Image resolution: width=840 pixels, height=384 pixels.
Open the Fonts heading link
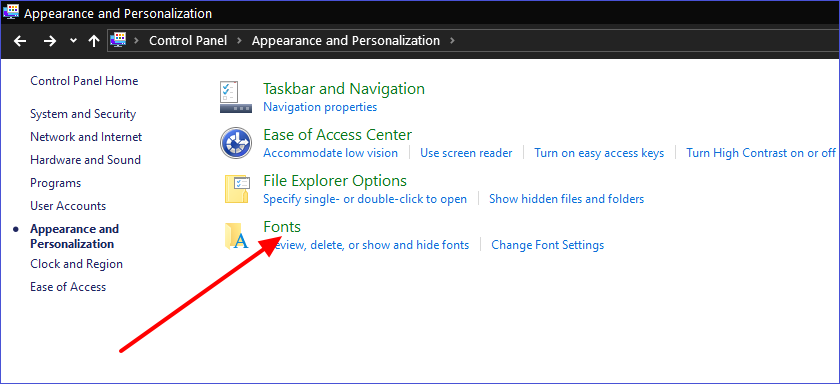(x=282, y=227)
